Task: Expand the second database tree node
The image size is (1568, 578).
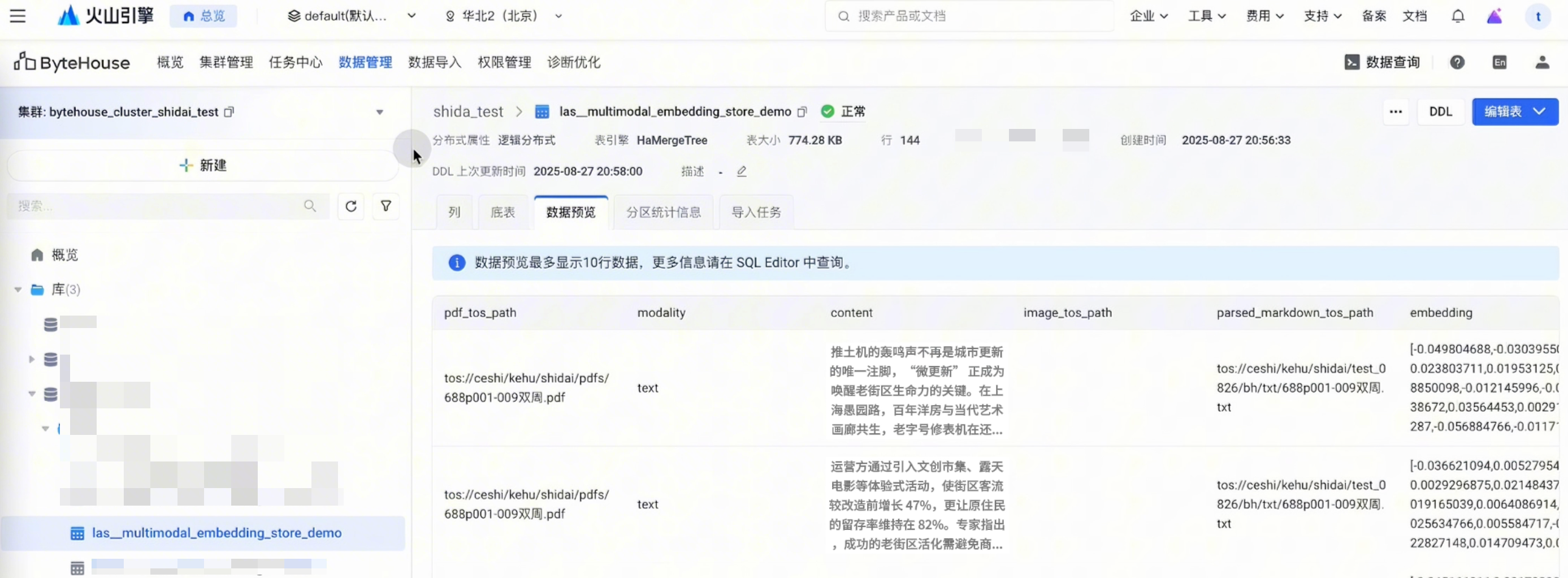Action: (x=32, y=359)
